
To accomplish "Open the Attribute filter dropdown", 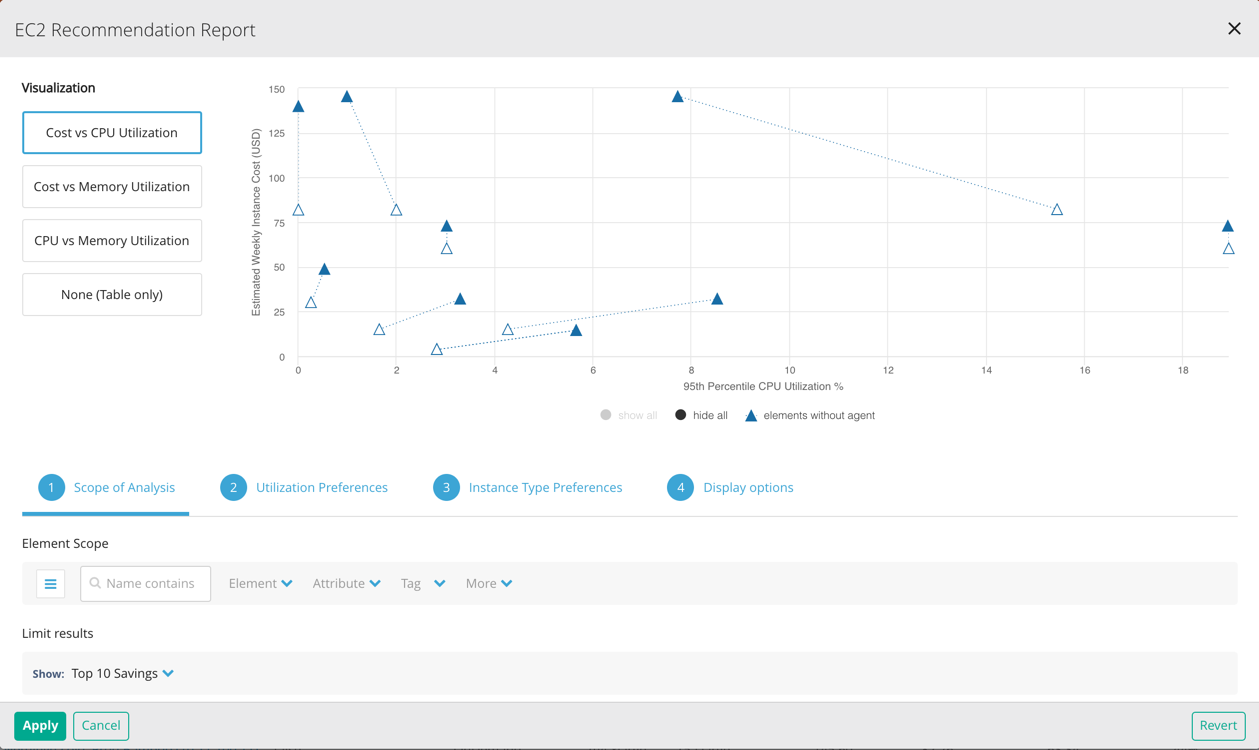I will pos(346,584).
